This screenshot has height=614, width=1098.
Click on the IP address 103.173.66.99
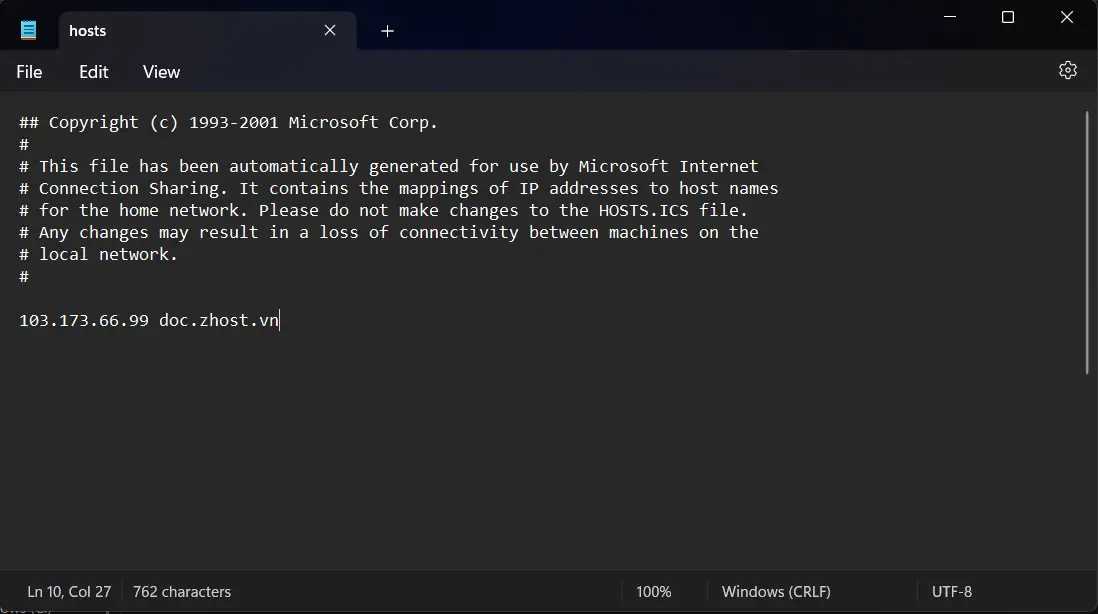point(84,321)
